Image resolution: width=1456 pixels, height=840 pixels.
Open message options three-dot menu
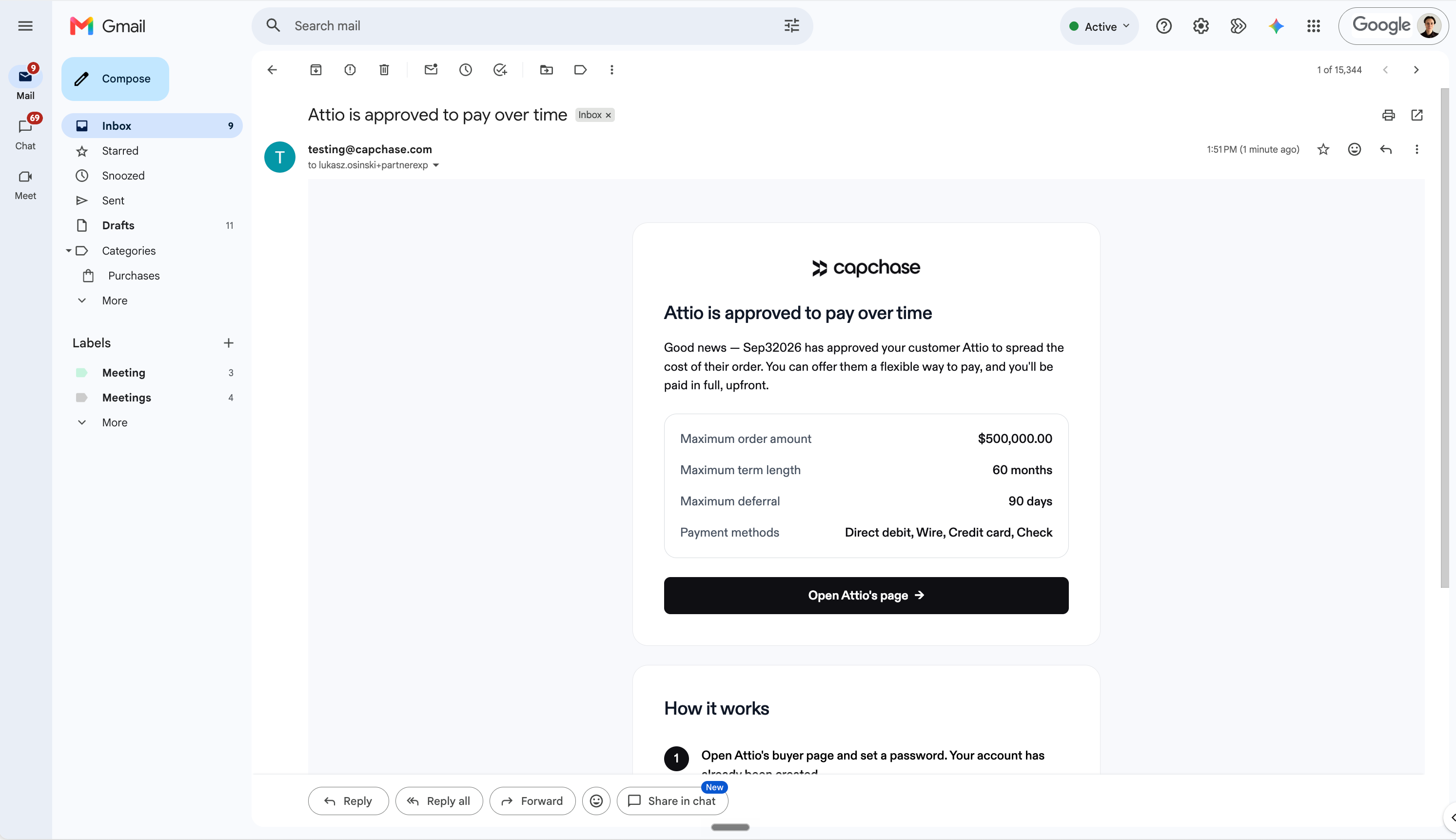pyautogui.click(x=1417, y=149)
